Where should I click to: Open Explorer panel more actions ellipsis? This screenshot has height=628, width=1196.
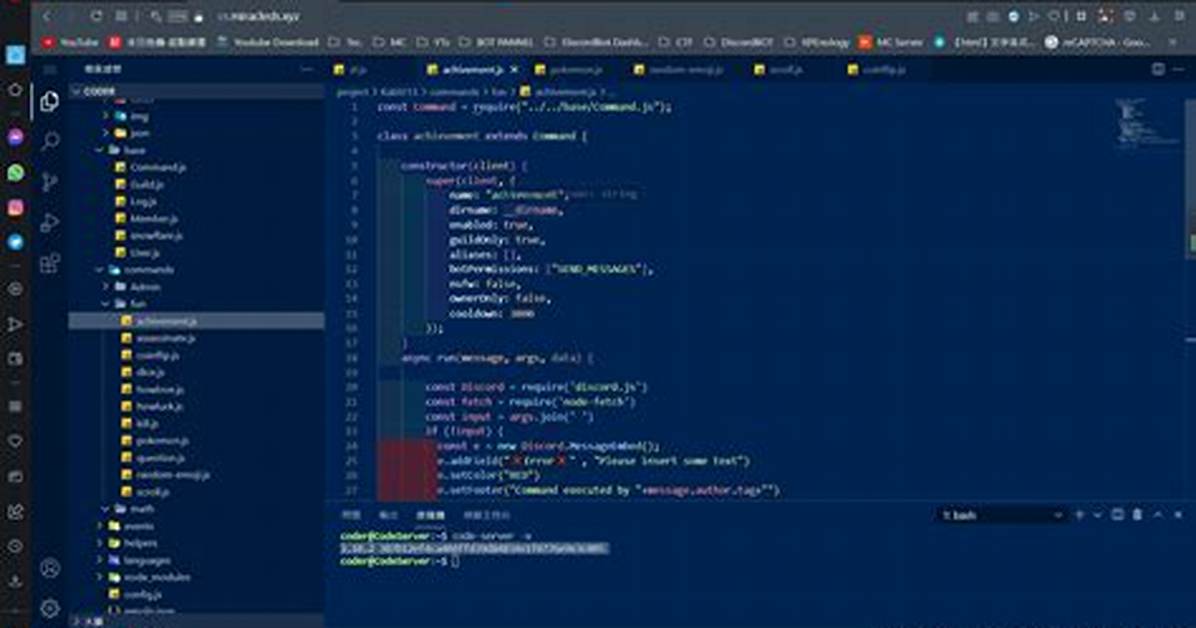pos(306,69)
